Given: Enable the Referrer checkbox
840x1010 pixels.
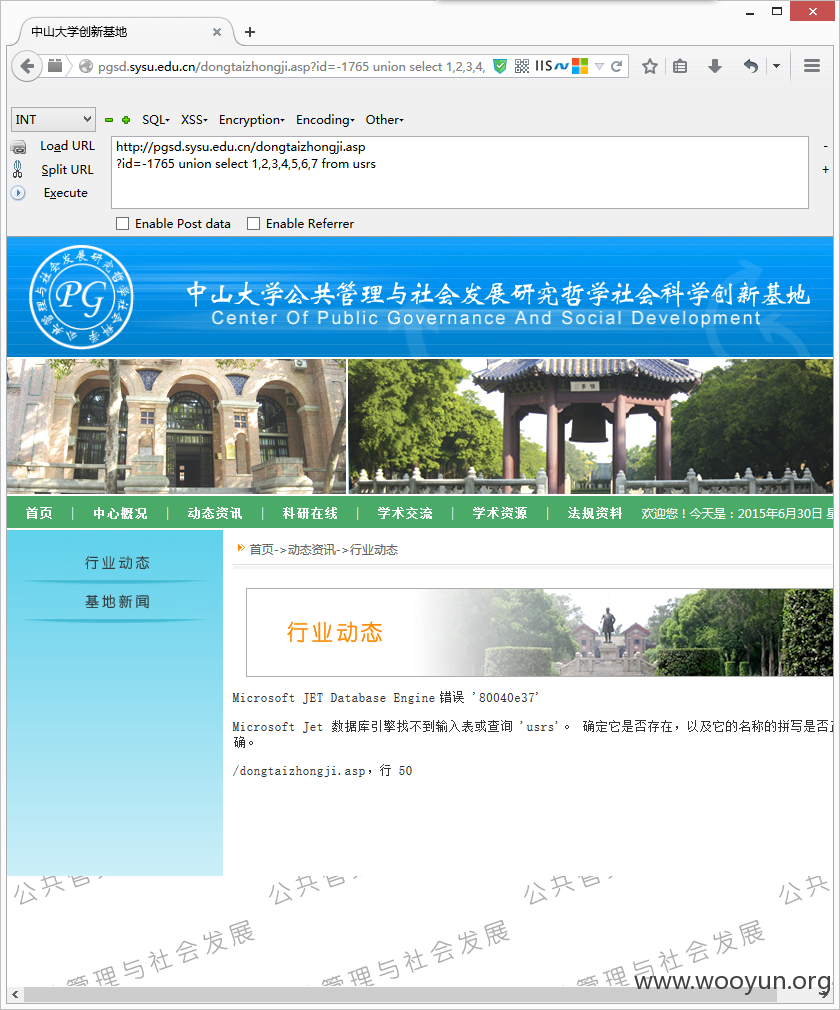Looking at the screenshot, I should click(x=253, y=224).
